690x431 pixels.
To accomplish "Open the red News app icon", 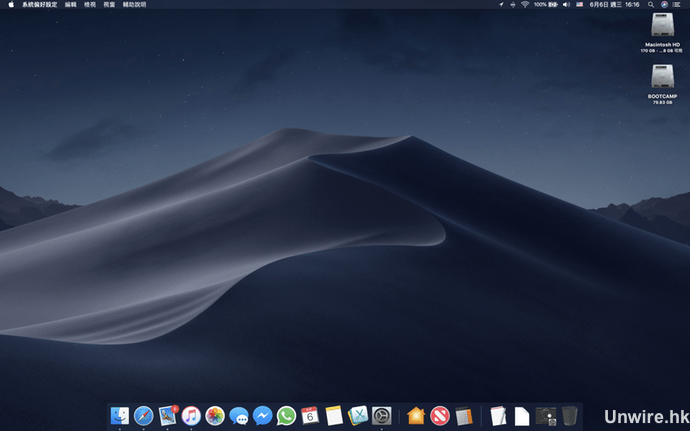I will click(x=440, y=416).
